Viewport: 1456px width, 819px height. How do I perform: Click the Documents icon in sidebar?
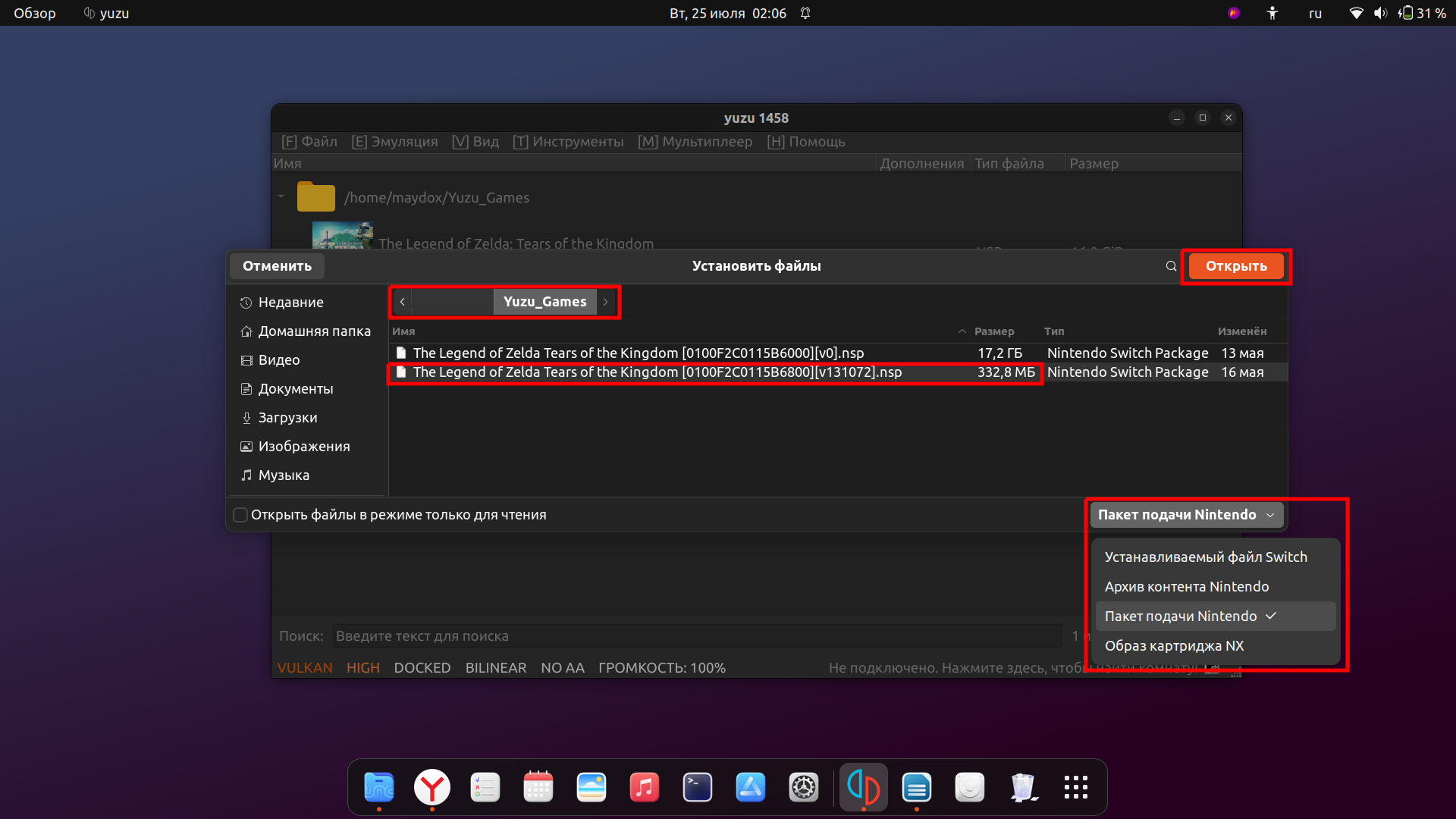tap(246, 389)
